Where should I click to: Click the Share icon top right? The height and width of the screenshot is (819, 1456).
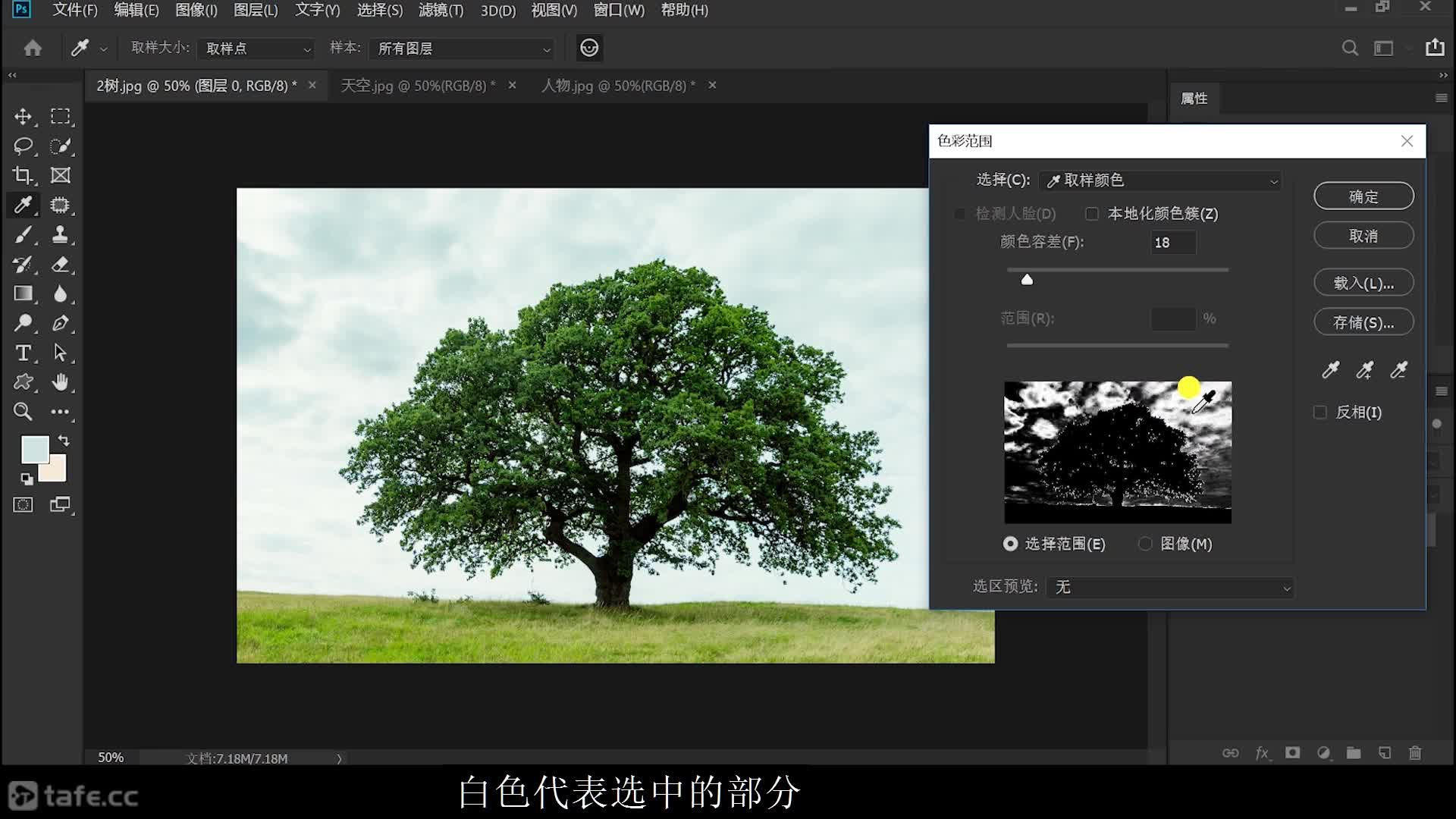(1435, 48)
